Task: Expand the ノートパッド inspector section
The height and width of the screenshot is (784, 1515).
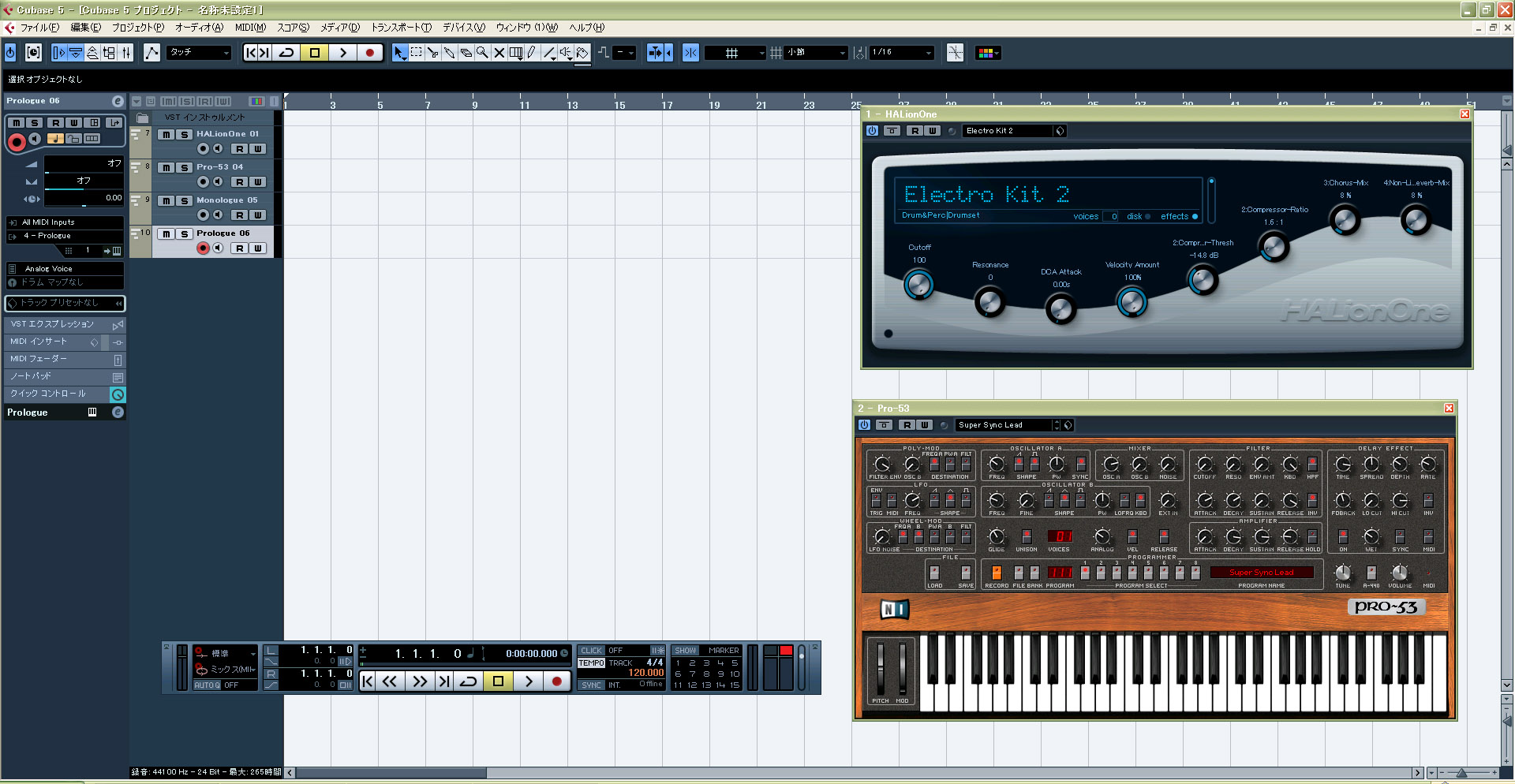Action: [x=65, y=377]
